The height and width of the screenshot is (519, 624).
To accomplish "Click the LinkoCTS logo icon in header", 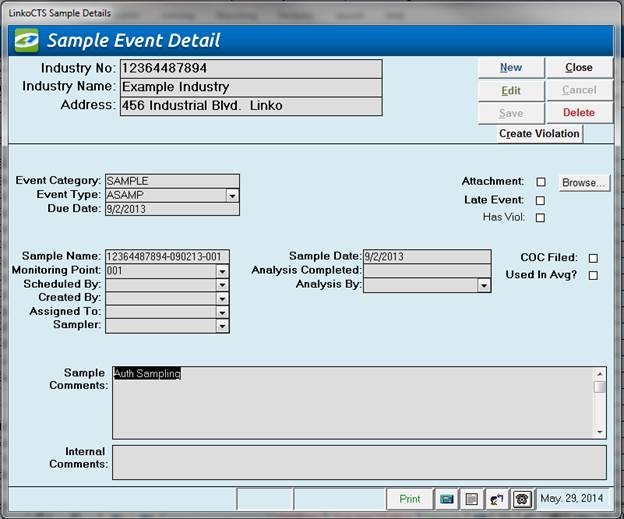I will pyautogui.click(x=27, y=40).
